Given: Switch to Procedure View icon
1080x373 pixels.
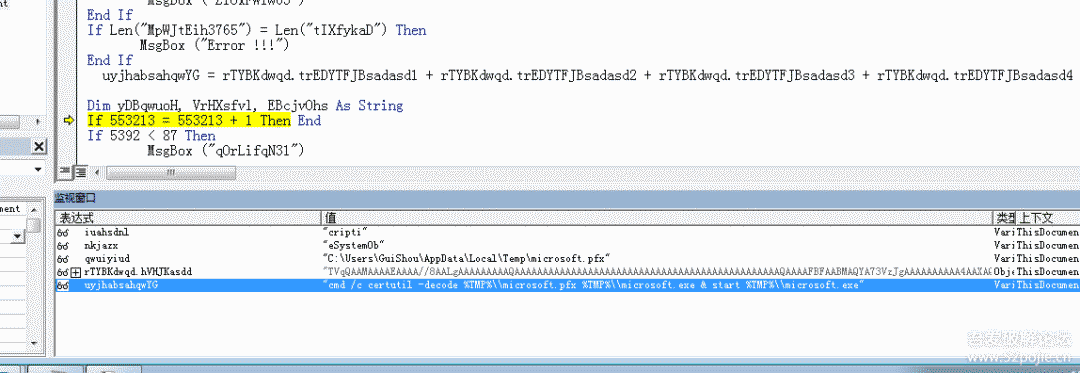Looking at the screenshot, I should (x=65, y=171).
